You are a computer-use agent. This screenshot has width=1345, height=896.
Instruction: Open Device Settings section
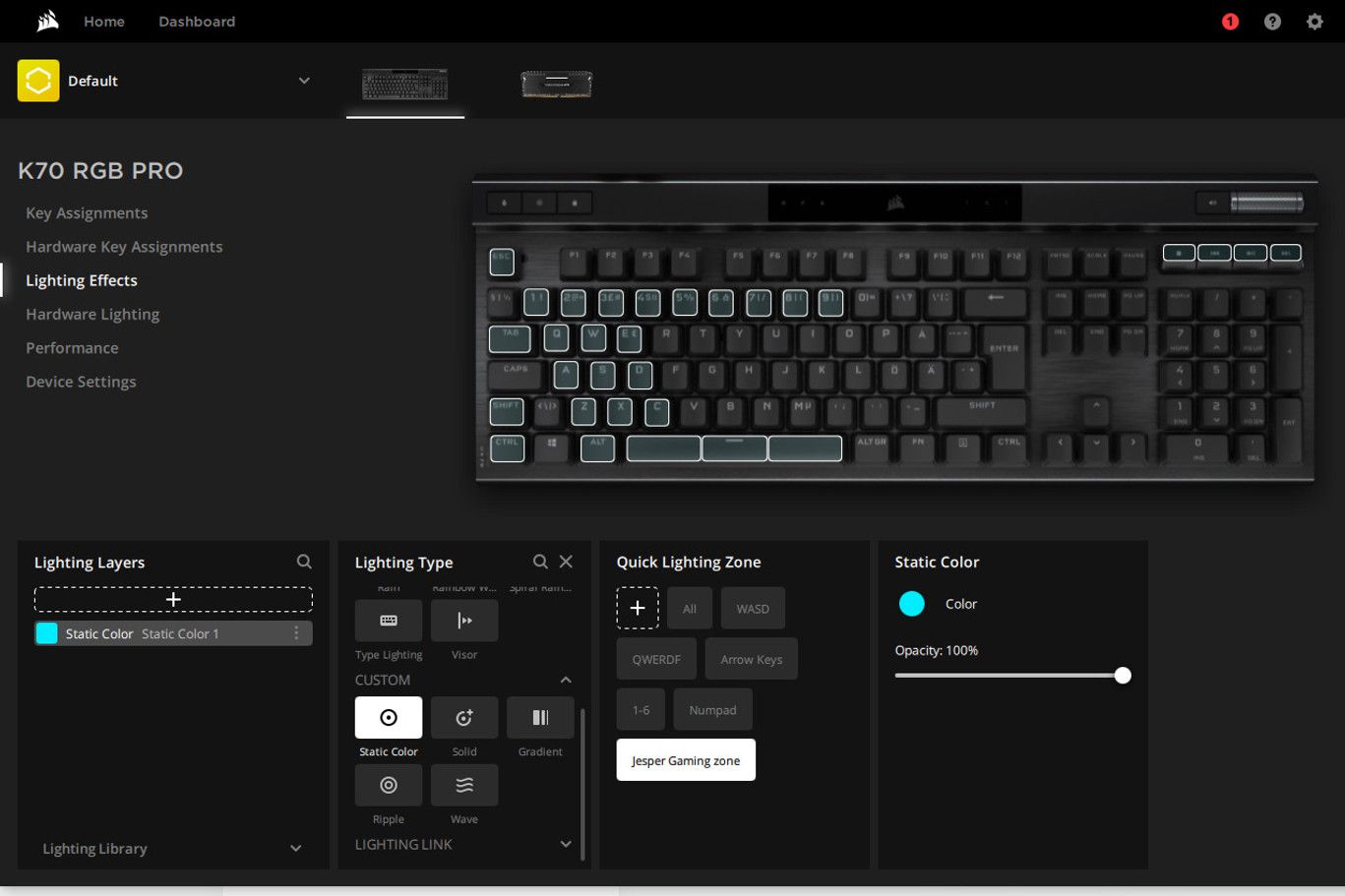click(81, 382)
